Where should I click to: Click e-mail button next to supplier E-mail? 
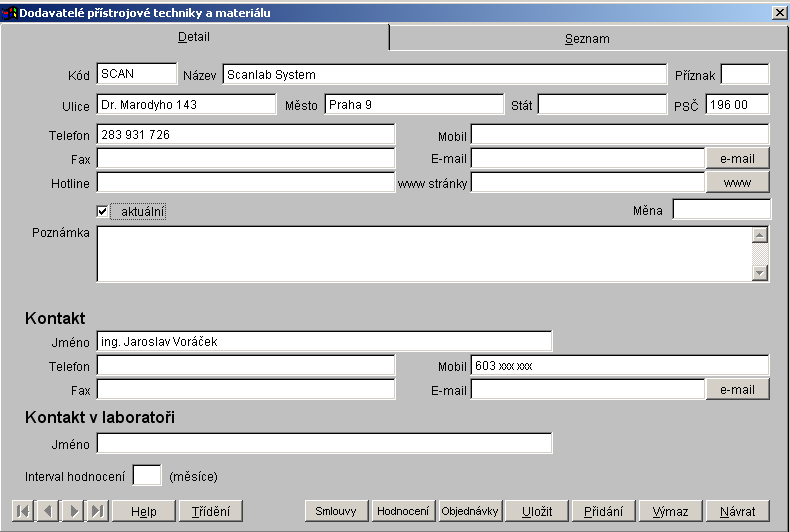tap(737, 158)
